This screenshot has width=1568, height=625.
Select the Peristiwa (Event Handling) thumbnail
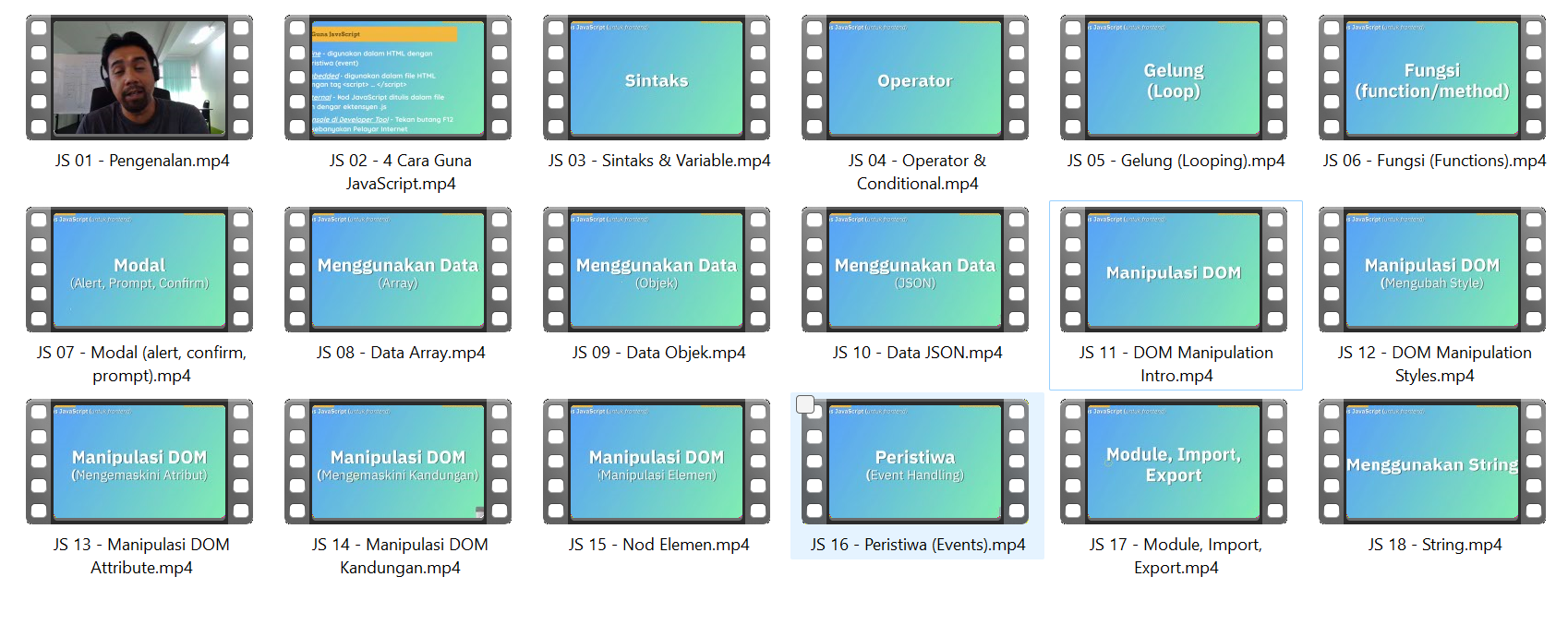(x=915, y=462)
